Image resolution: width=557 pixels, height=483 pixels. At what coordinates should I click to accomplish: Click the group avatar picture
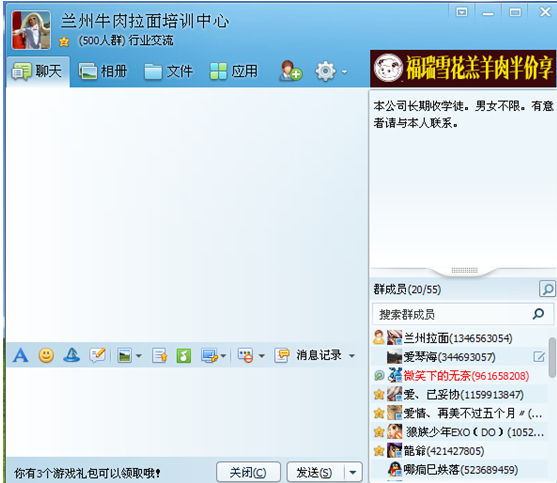click(31, 30)
